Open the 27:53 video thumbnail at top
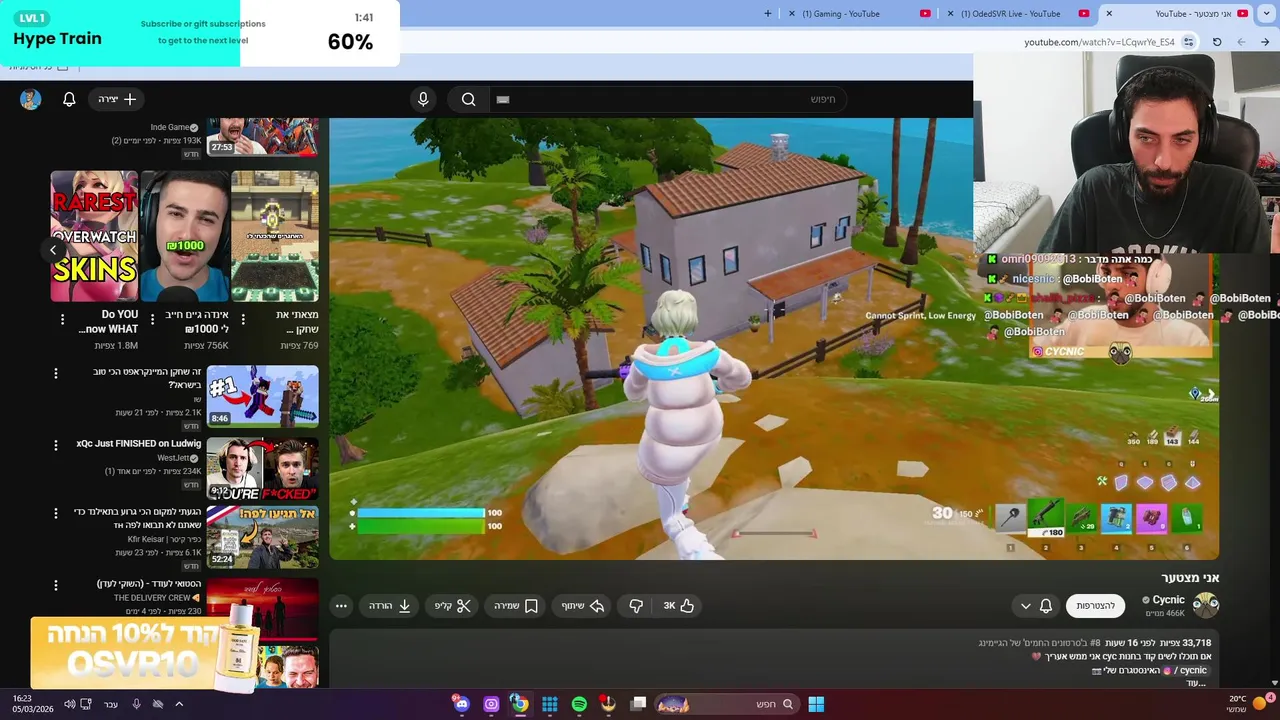 pos(263,137)
